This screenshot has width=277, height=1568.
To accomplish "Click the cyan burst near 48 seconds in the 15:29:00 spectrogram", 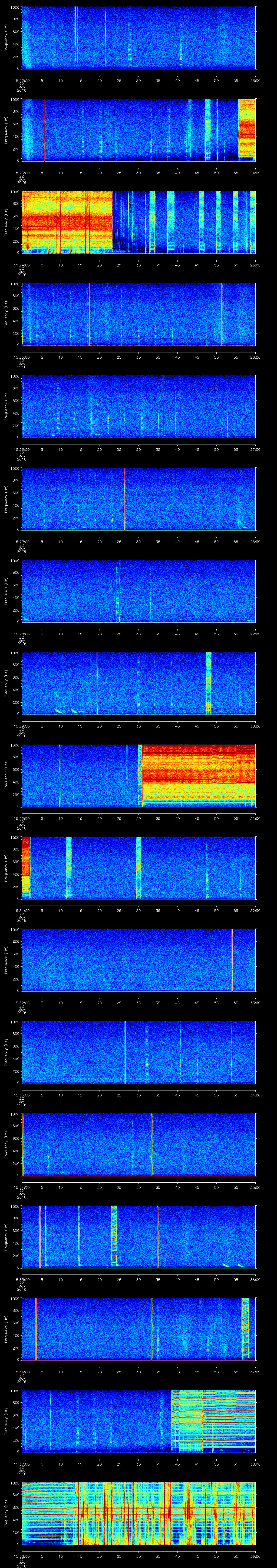I will pyautogui.click(x=209, y=682).
